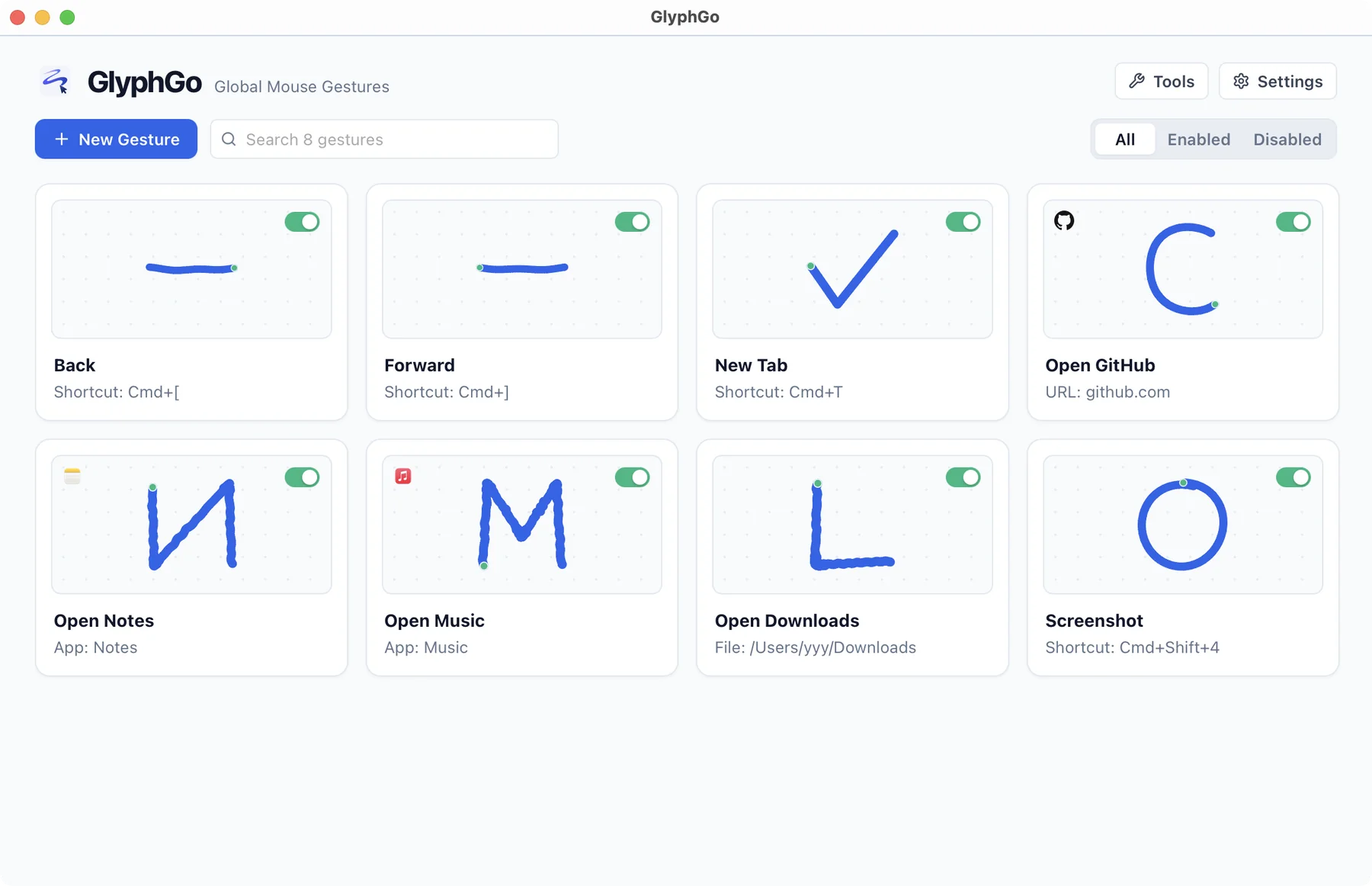Focus the Search 8 gestures field

click(x=384, y=139)
